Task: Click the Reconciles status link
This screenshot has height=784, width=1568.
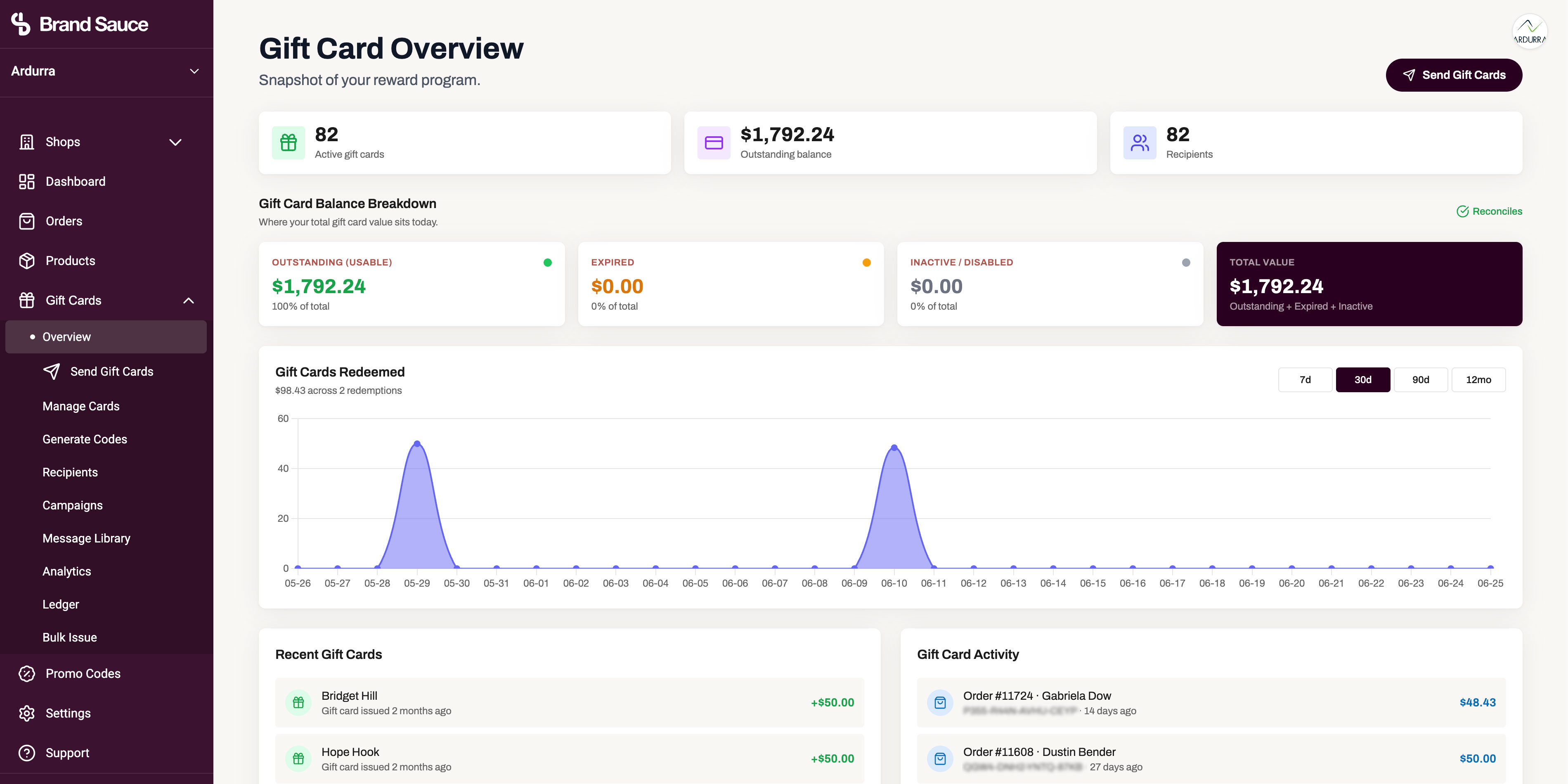Action: click(x=1489, y=211)
